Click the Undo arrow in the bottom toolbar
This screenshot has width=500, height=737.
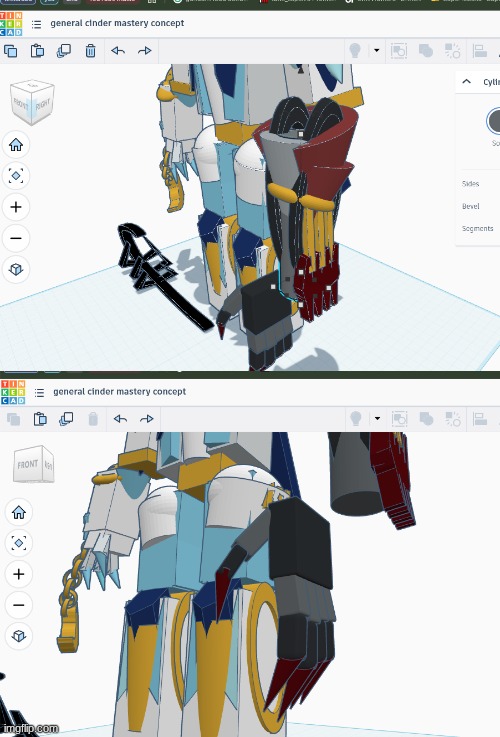coord(120,419)
